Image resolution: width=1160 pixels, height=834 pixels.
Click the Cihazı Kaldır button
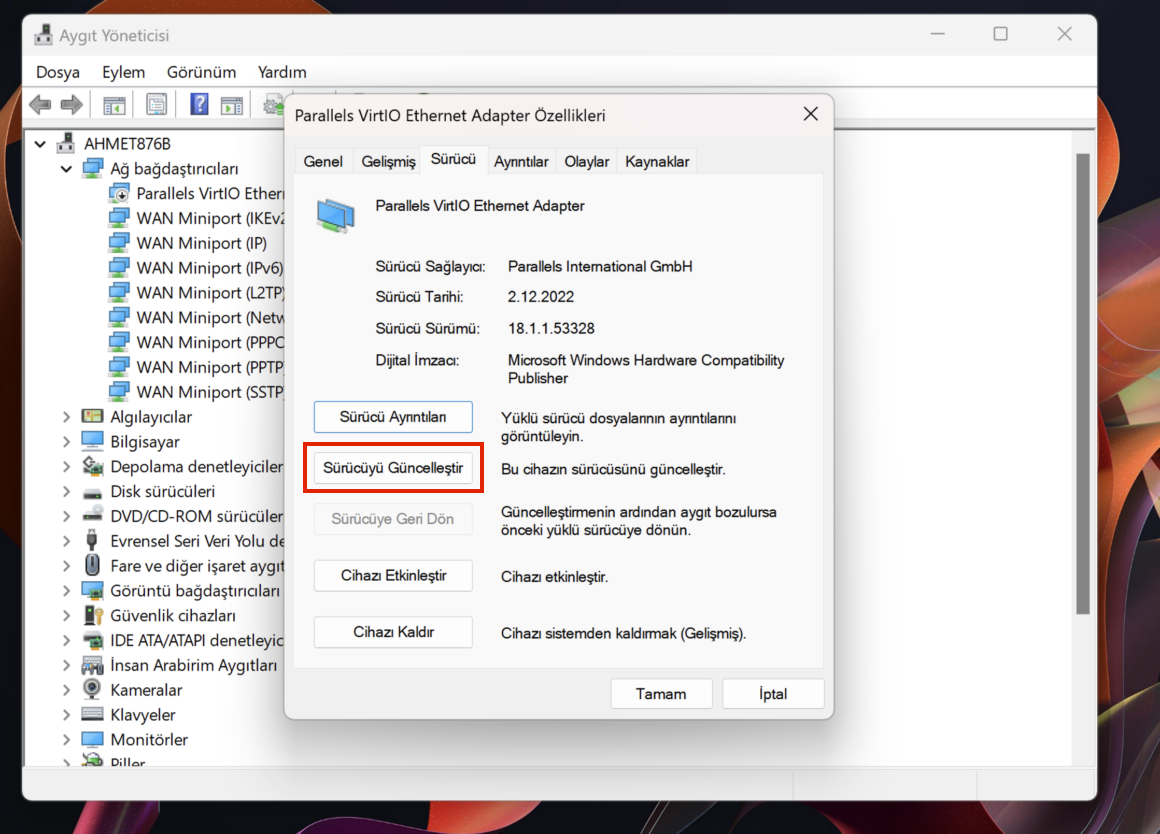click(393, 632)
